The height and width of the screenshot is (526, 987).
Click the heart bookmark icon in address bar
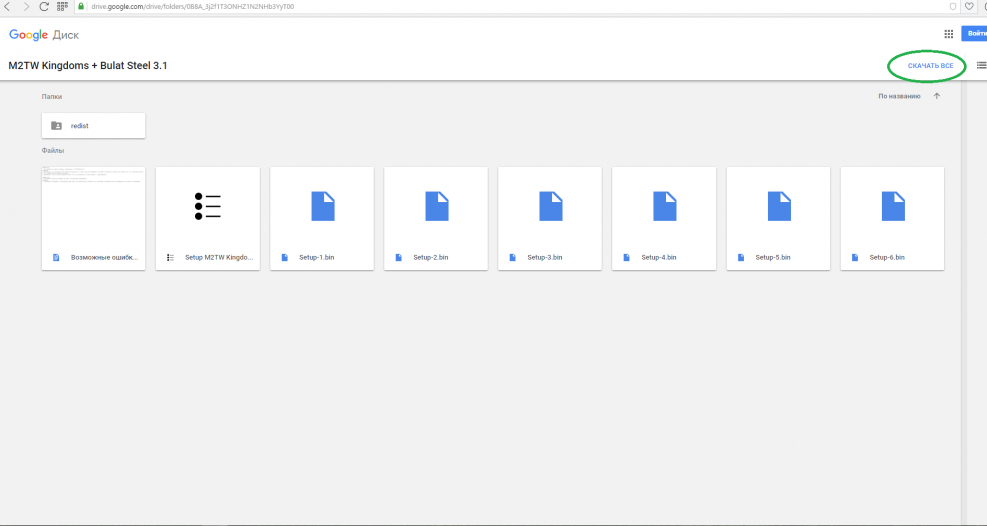pos(968,6)
